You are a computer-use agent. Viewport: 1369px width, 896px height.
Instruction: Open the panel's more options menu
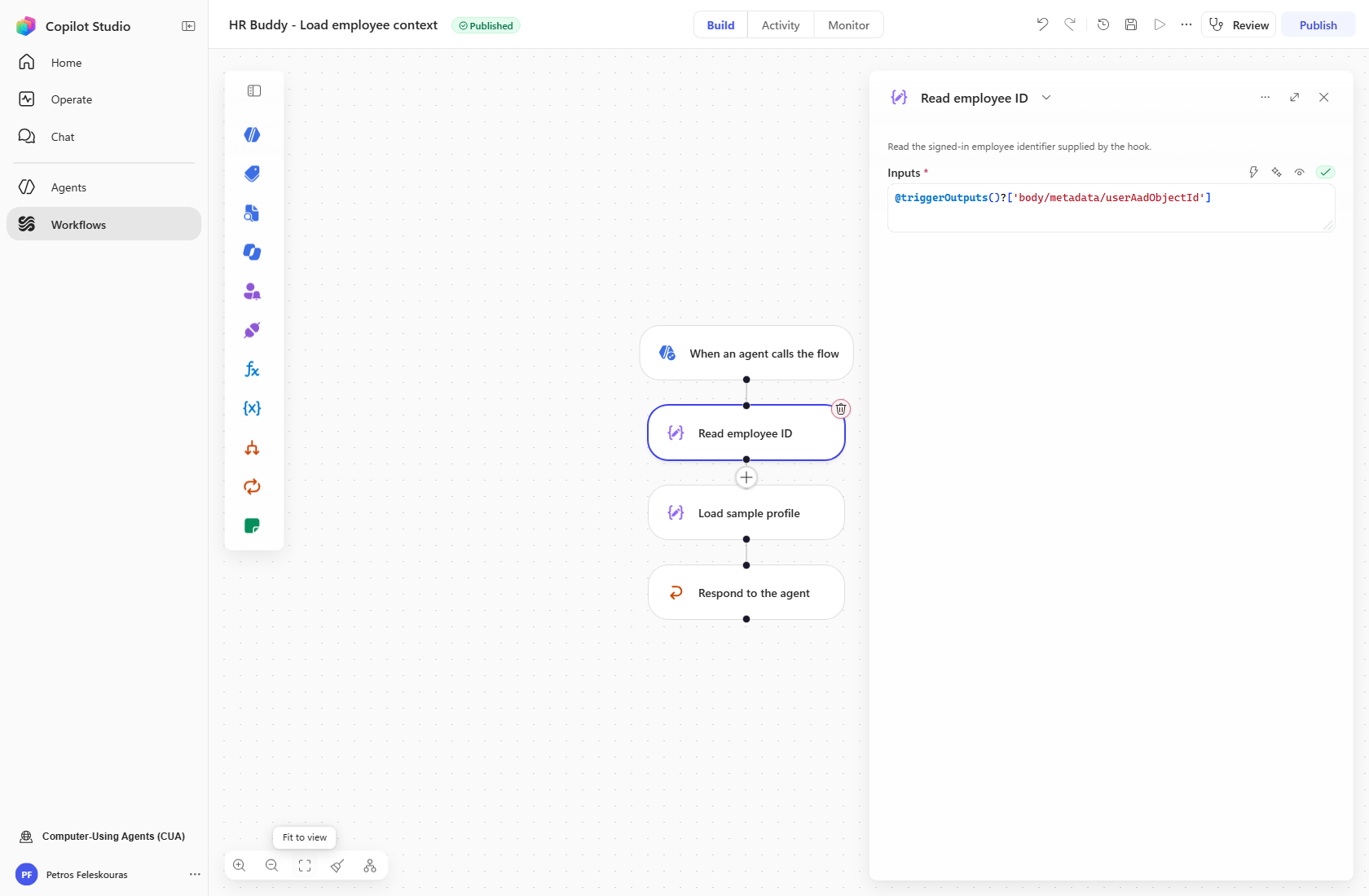1265,97
